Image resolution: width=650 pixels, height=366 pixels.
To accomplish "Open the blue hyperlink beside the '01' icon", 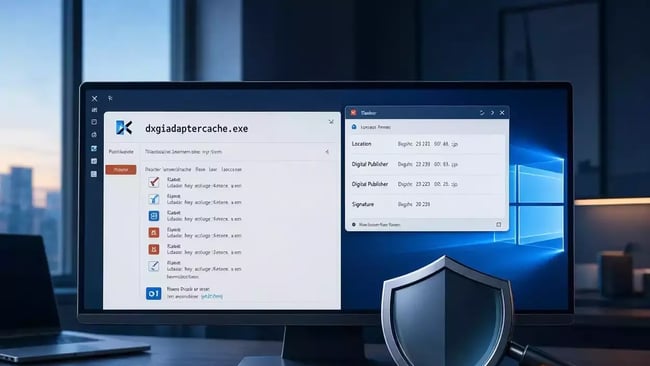I will coord(212,296).
